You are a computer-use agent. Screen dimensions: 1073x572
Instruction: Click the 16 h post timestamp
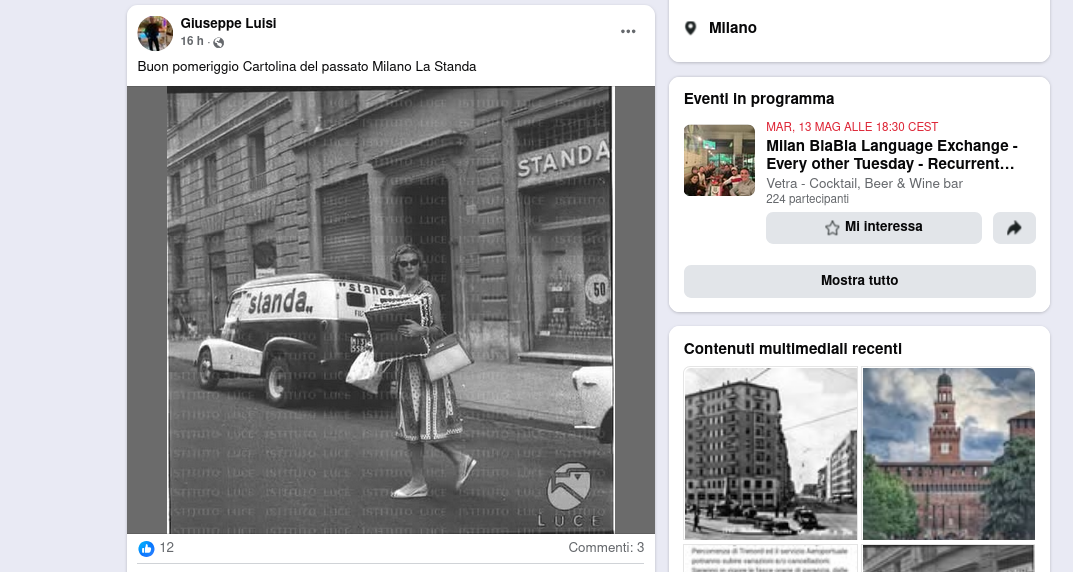[192, 41]
